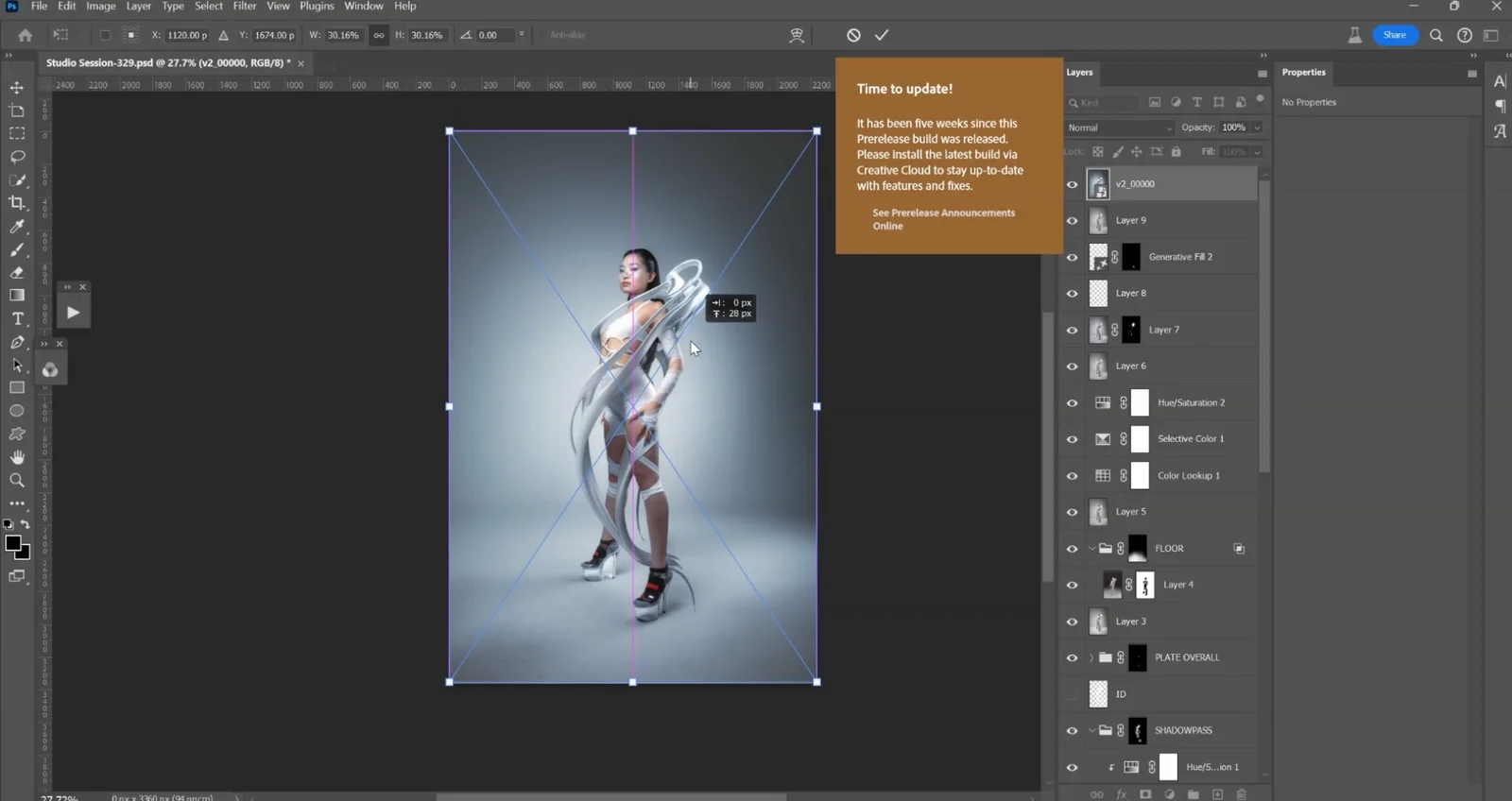Viewport: 1512px width, 801px height.
Task: Select the Artboard tool
Action: [17, 111]
